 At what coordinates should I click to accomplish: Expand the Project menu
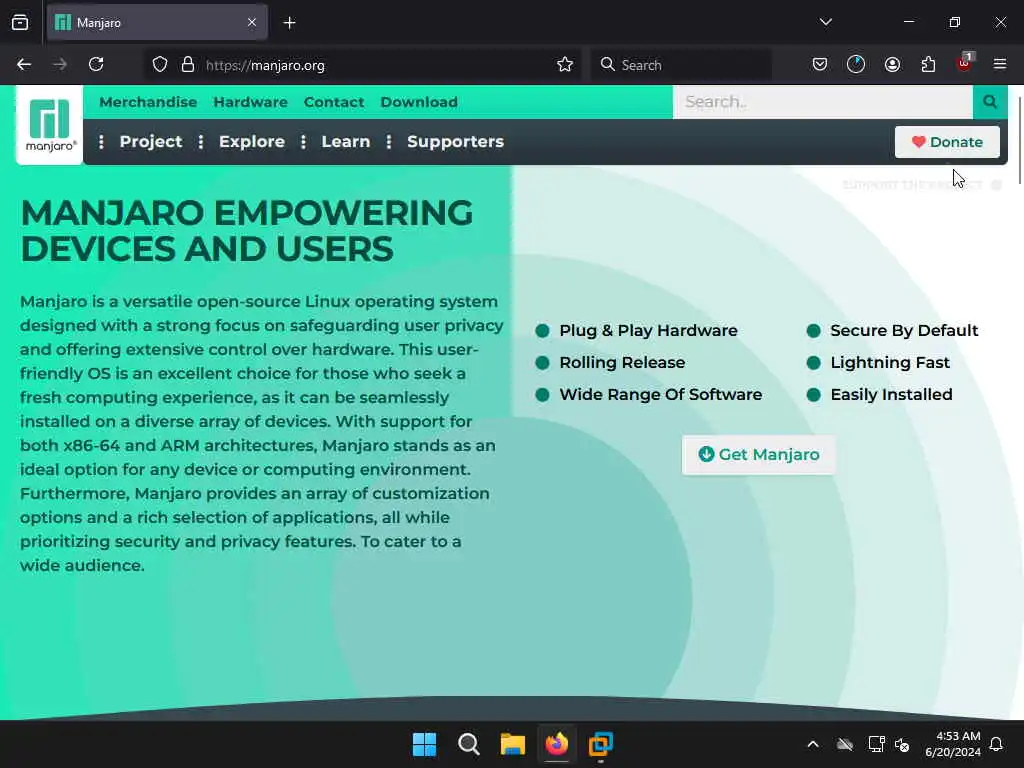(151, 142)
